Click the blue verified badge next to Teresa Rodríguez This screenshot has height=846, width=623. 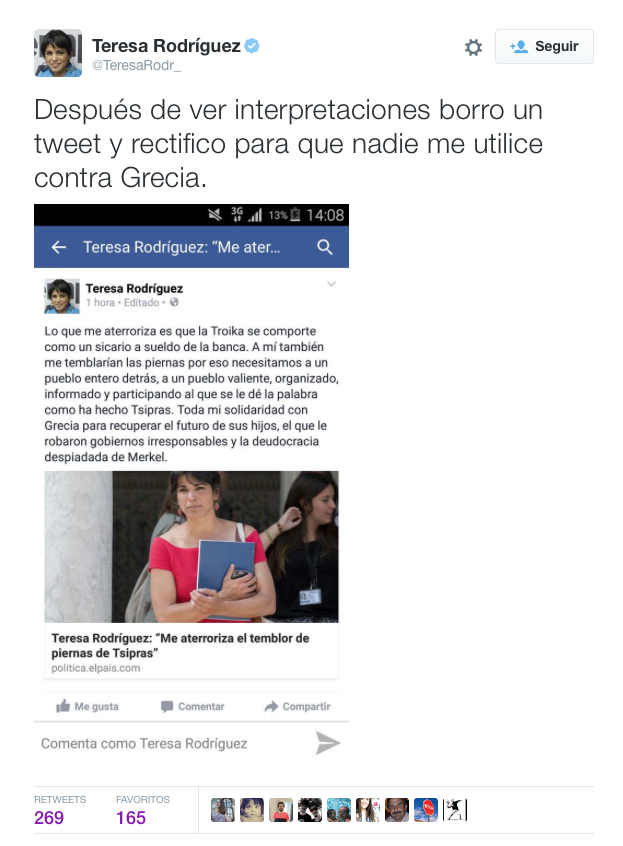[252, 46]
